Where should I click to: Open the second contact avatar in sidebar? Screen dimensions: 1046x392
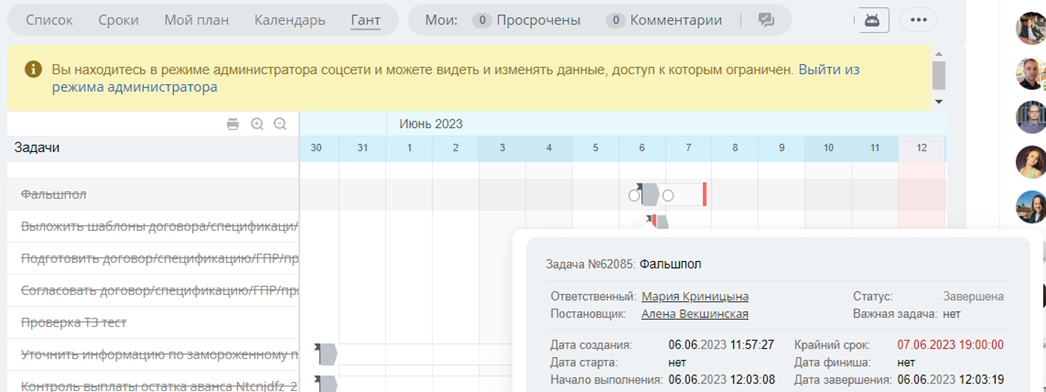click(x=1031, y=73)
